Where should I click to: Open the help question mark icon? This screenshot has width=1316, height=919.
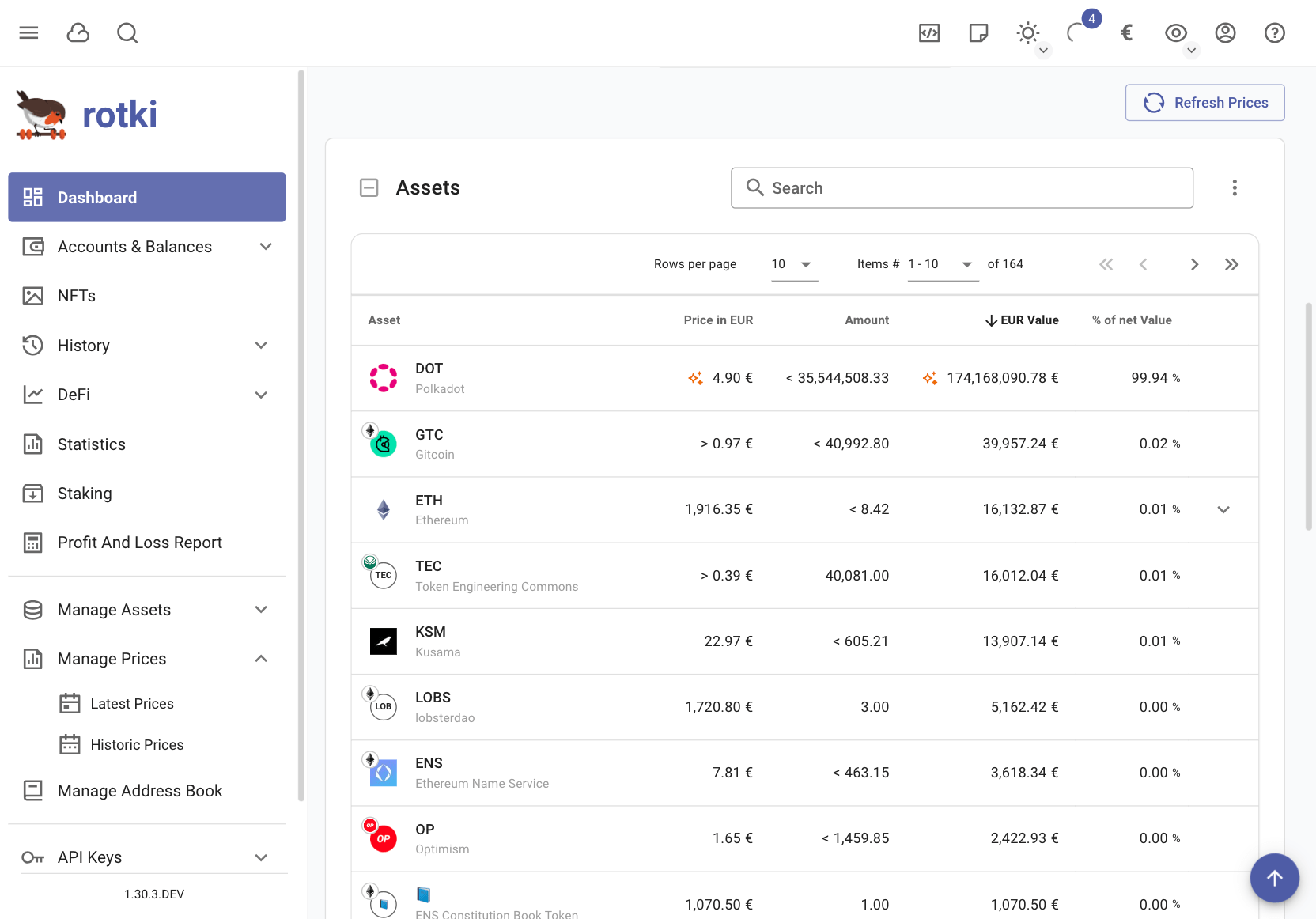tap(1275, 32)
